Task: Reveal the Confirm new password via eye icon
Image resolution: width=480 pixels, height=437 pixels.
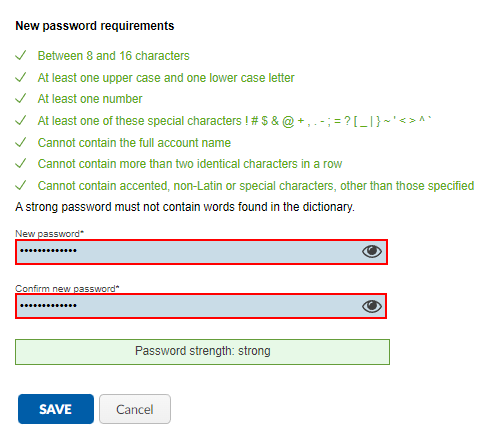Action: click(x=372, y=306)
